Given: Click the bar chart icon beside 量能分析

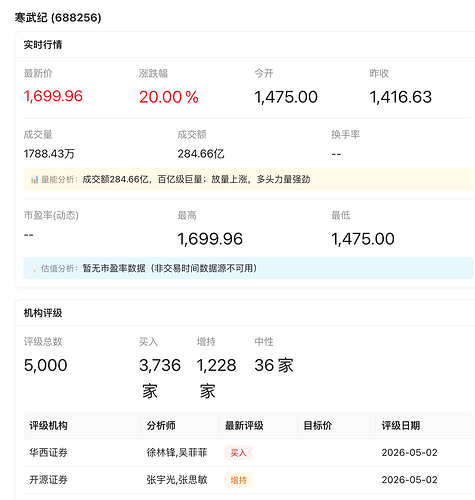Looking at the screenshot, I should 34,180.
